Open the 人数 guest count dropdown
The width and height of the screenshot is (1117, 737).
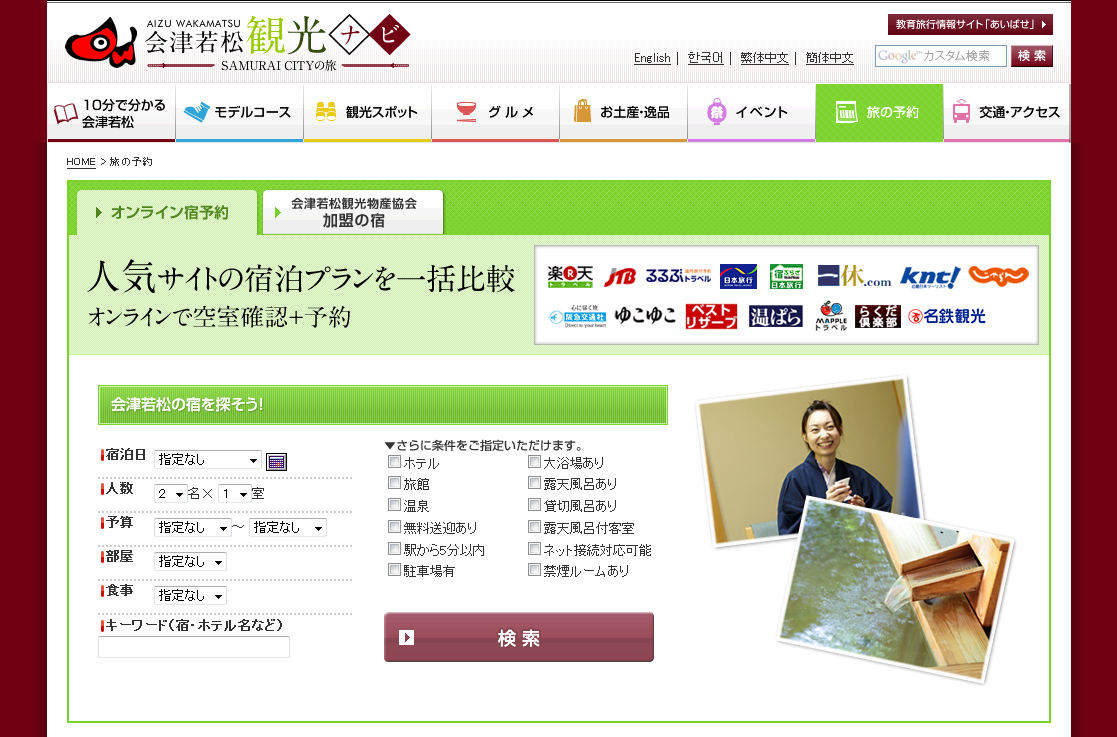pos(171,493)
